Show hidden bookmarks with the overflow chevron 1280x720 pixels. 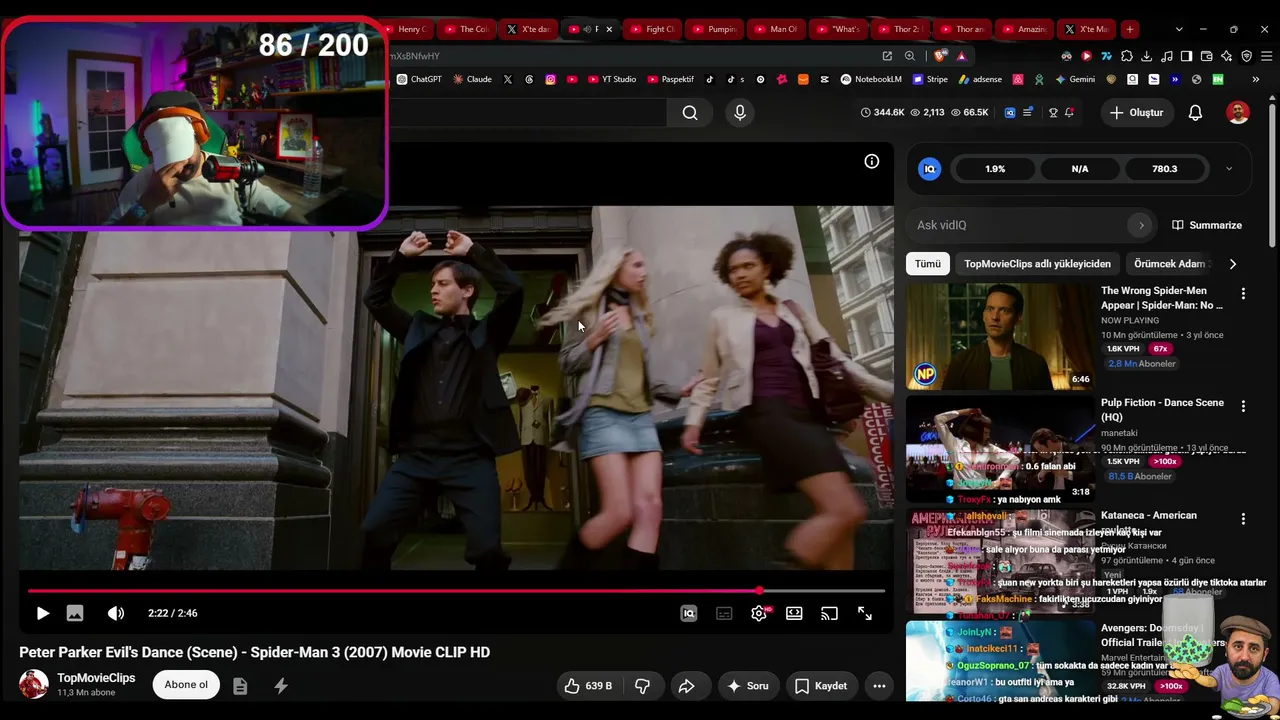click(1257, 79)
